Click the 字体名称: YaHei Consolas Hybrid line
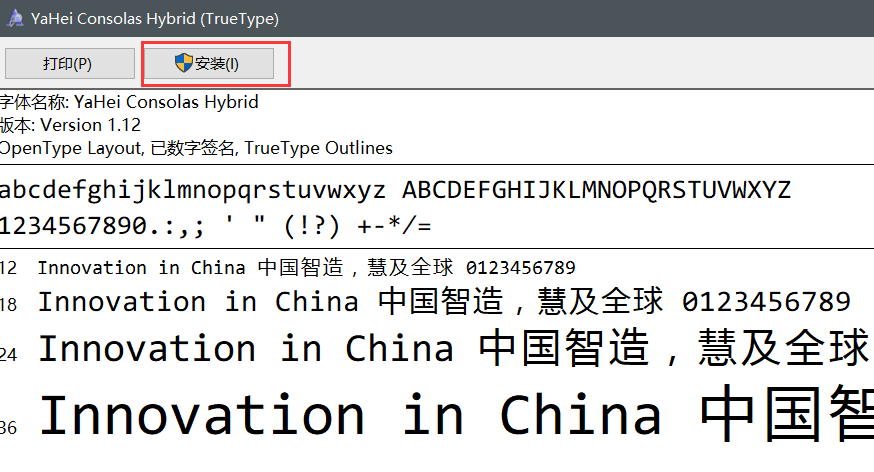874x472 pixels. click(129, 102)
